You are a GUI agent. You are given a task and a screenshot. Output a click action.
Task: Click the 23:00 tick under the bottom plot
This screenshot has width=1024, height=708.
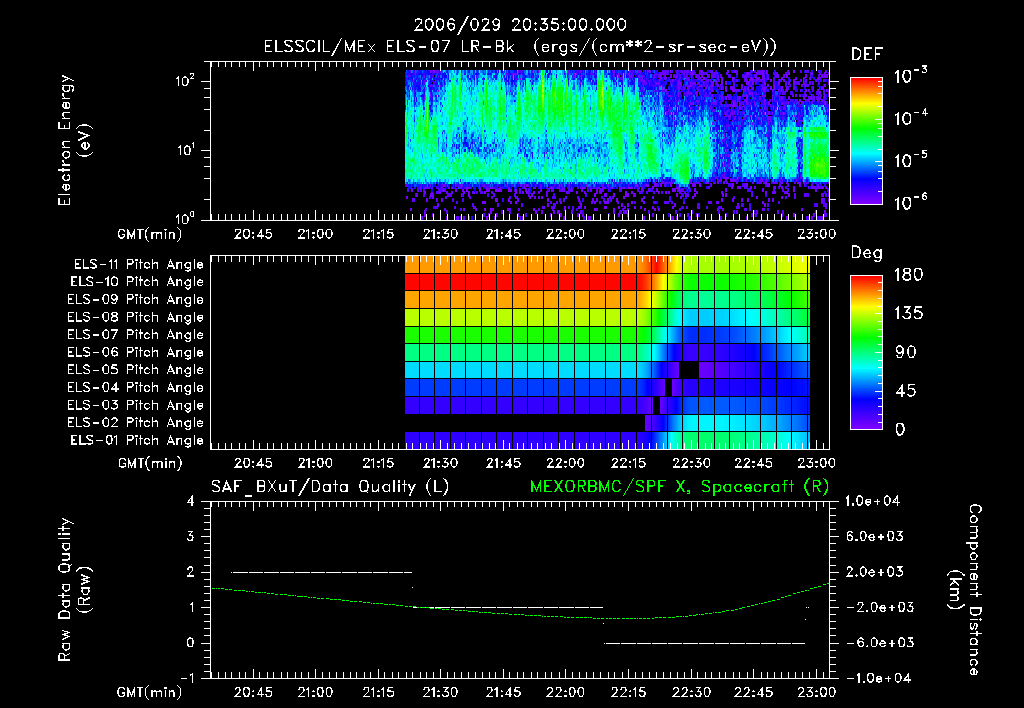tap(816, 692)
